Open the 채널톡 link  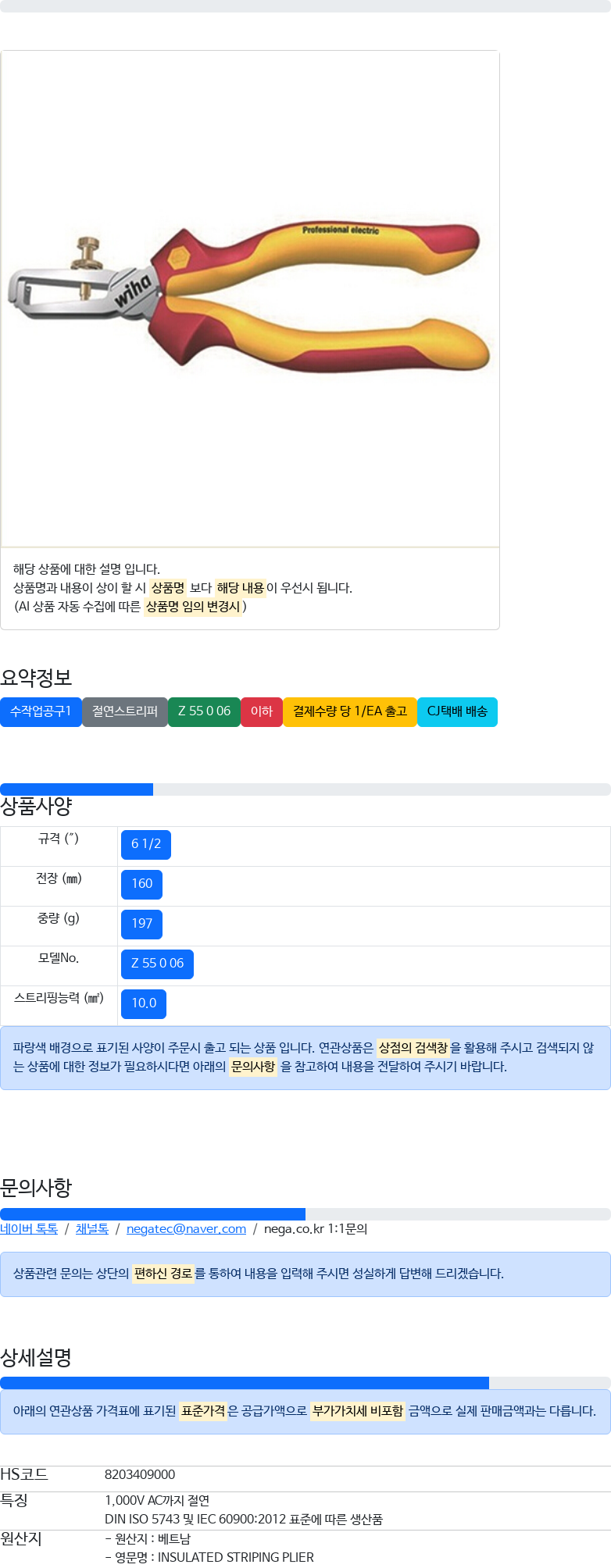[92, 1228]
